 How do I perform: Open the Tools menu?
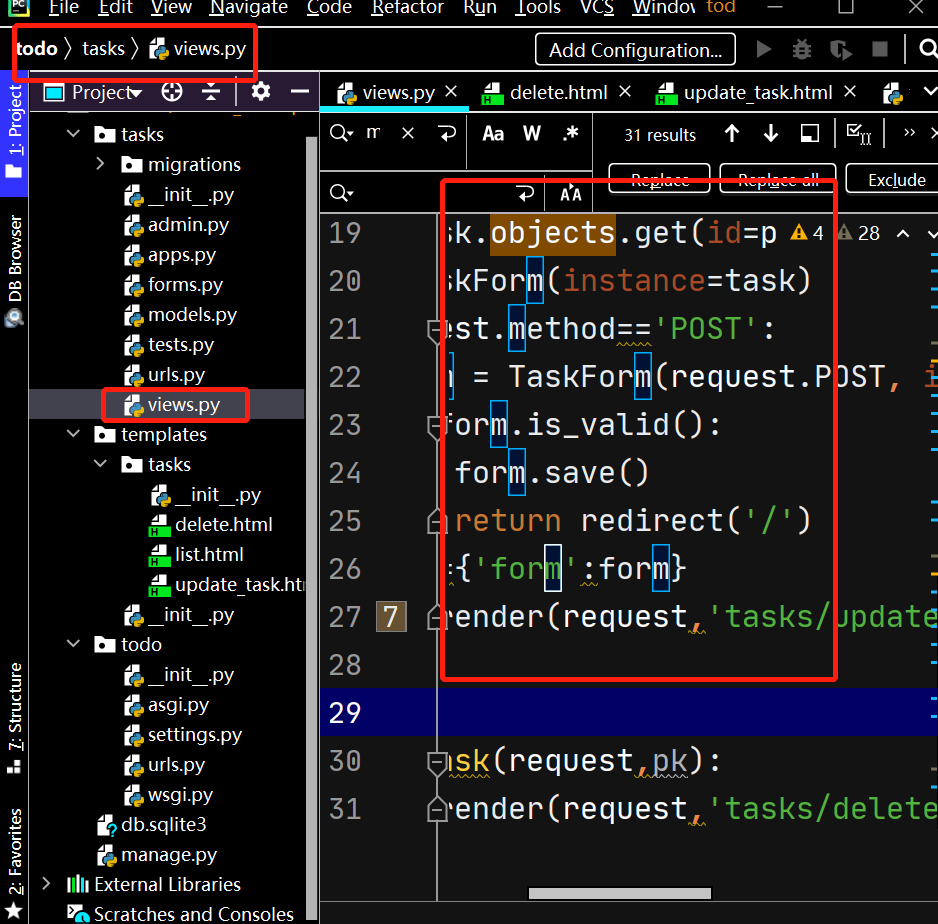[538, 7]
